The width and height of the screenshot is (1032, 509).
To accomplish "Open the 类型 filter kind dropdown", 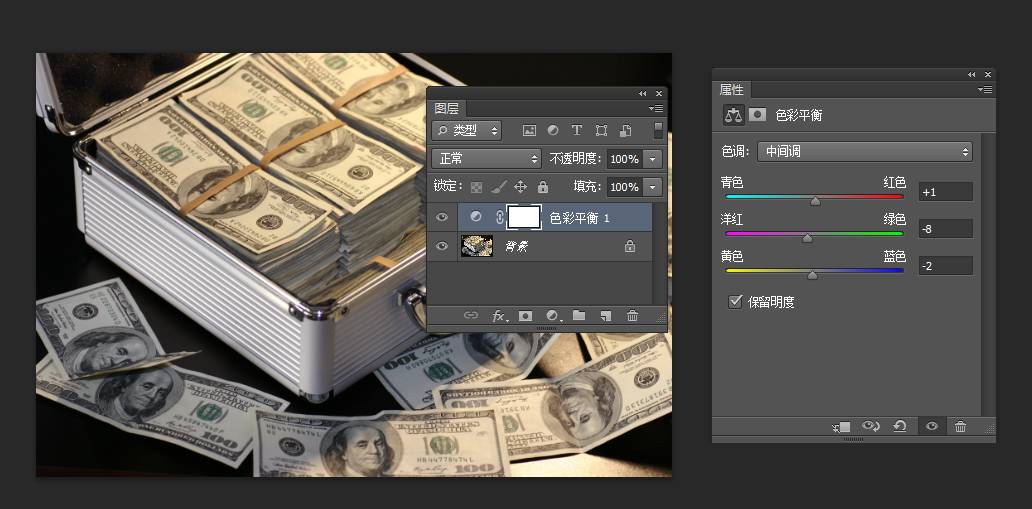I will (x=467, y=130).
